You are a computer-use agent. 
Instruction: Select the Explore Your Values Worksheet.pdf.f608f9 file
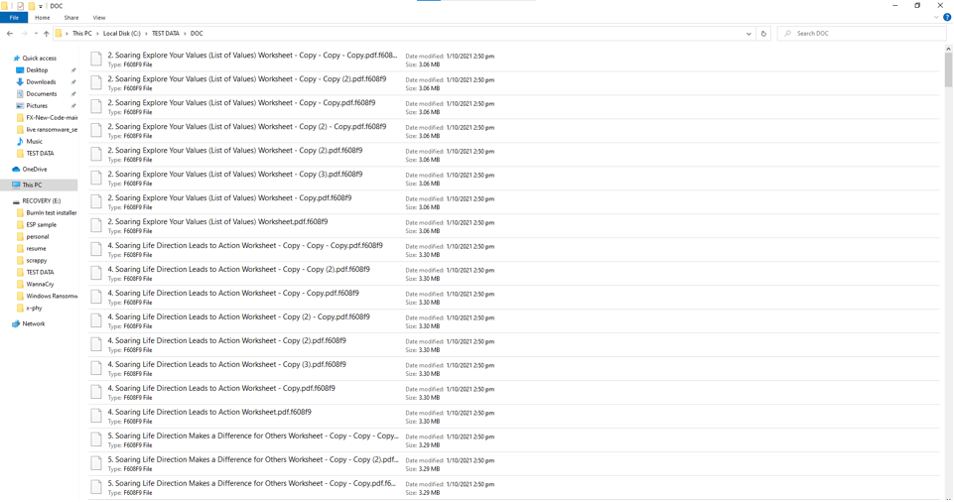coord(217,221)
